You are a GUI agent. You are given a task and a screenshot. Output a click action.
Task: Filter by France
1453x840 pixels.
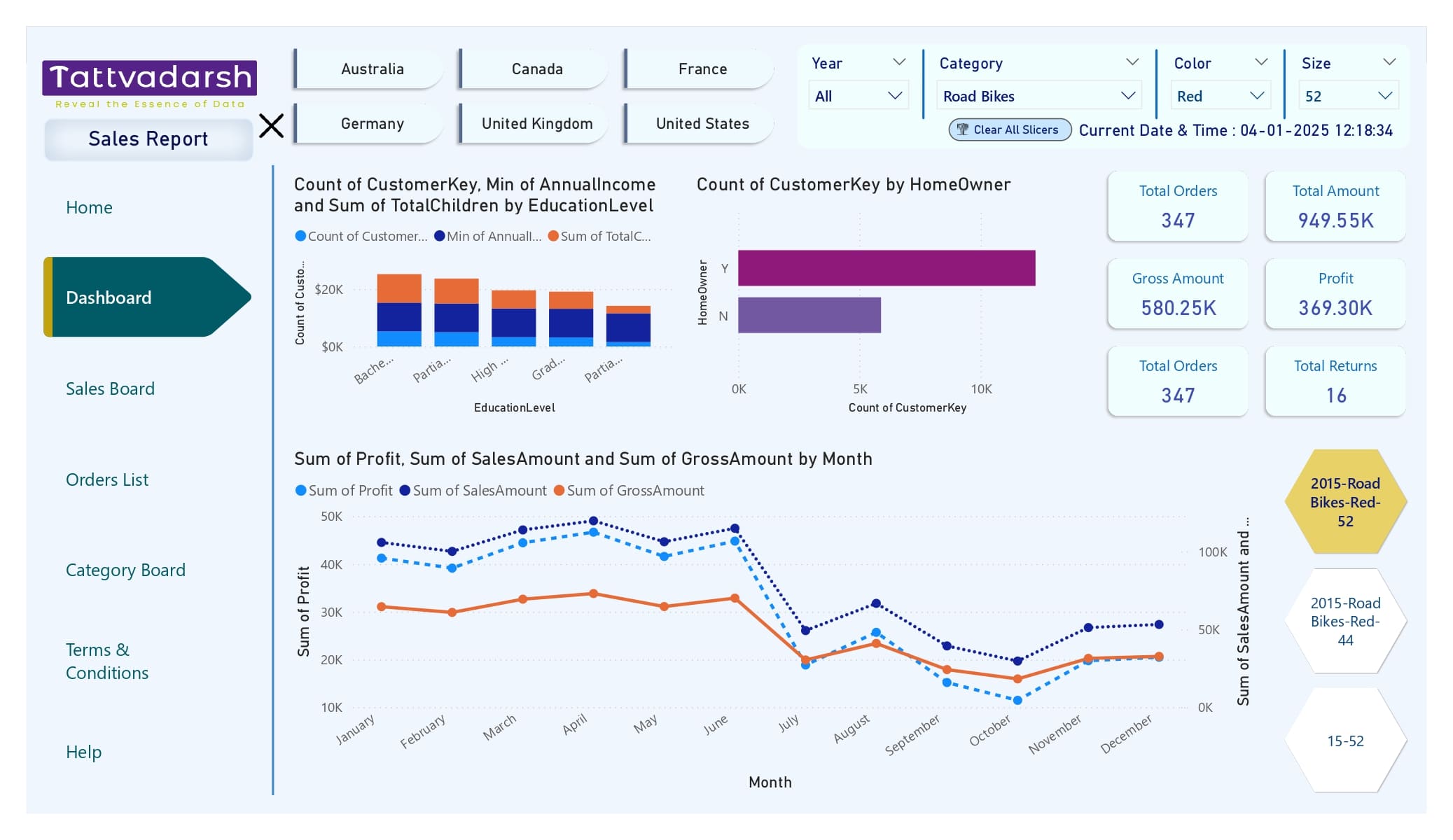pyautogui.click(x=700, y=69)
